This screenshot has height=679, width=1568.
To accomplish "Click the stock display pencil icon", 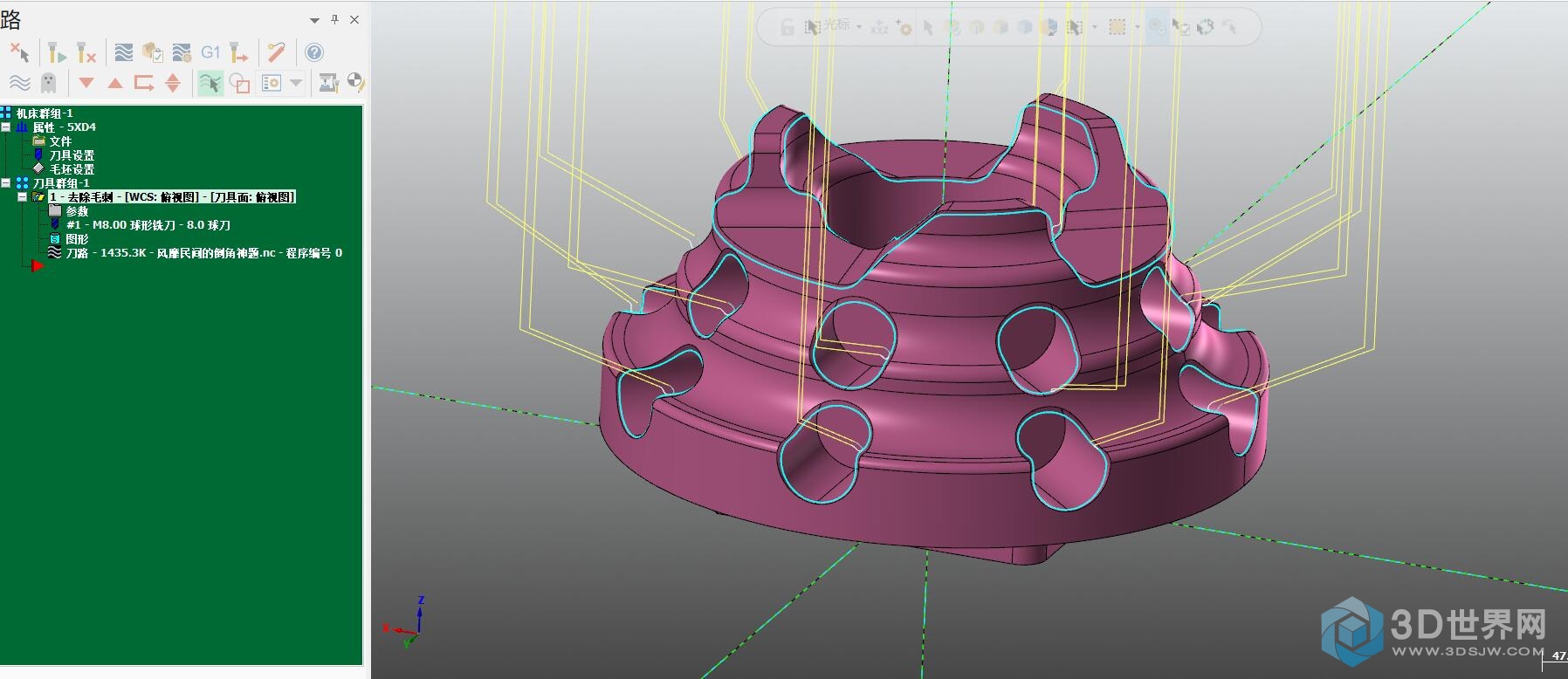I will pos(356,83).
